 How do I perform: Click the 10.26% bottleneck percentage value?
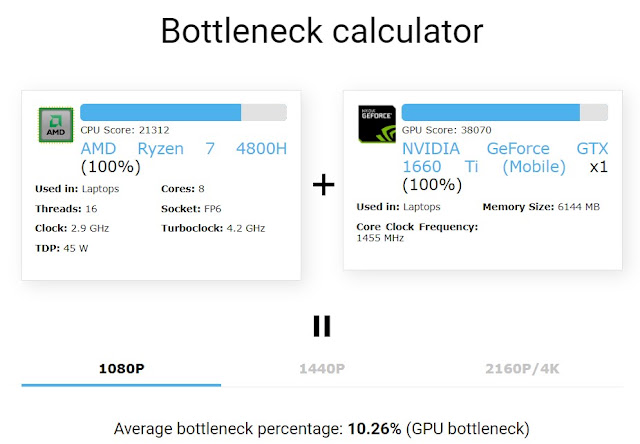[x=374, y=429]
